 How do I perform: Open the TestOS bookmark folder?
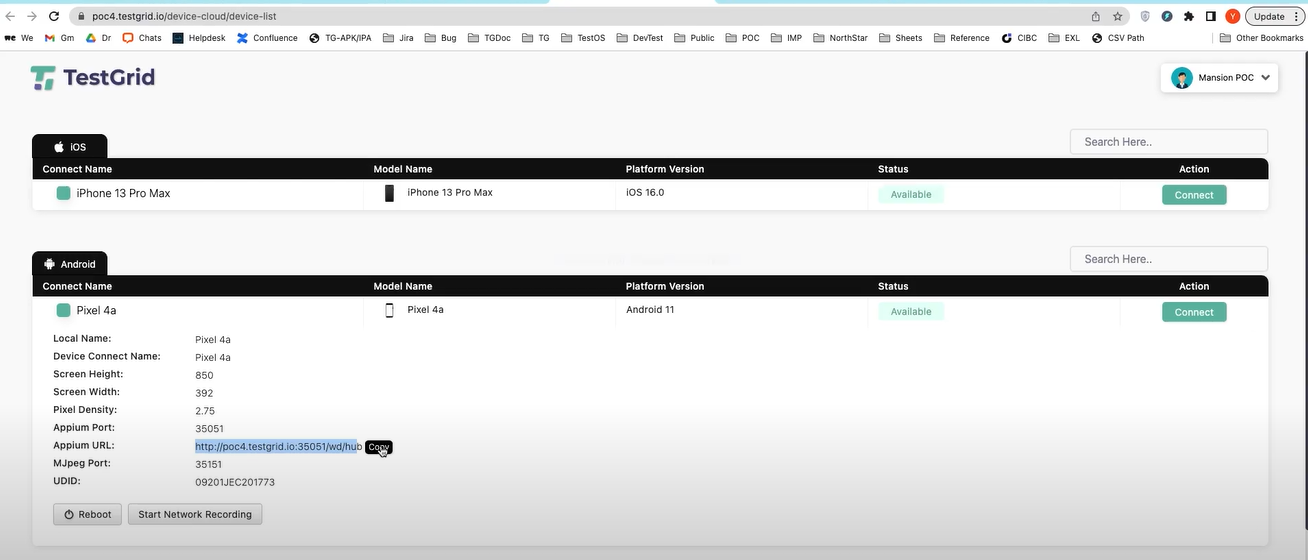click(583, 38)
